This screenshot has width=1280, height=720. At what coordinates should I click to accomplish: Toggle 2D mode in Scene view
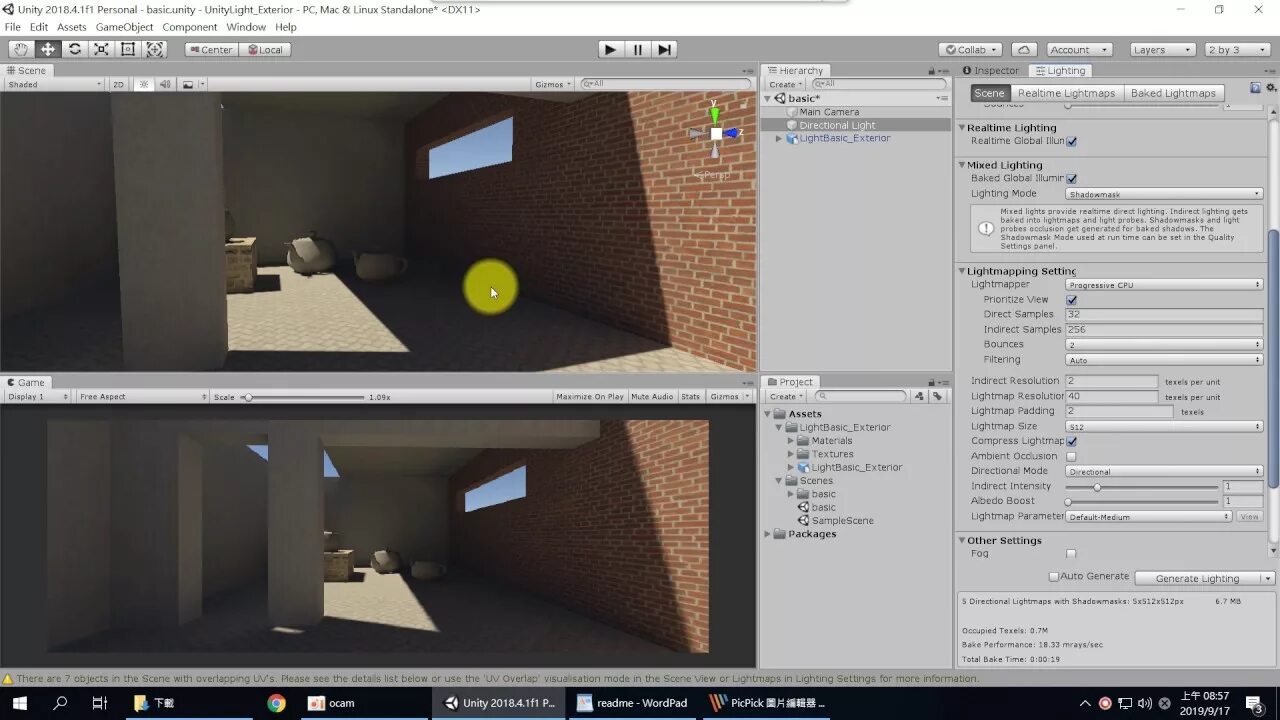(118, 84)
